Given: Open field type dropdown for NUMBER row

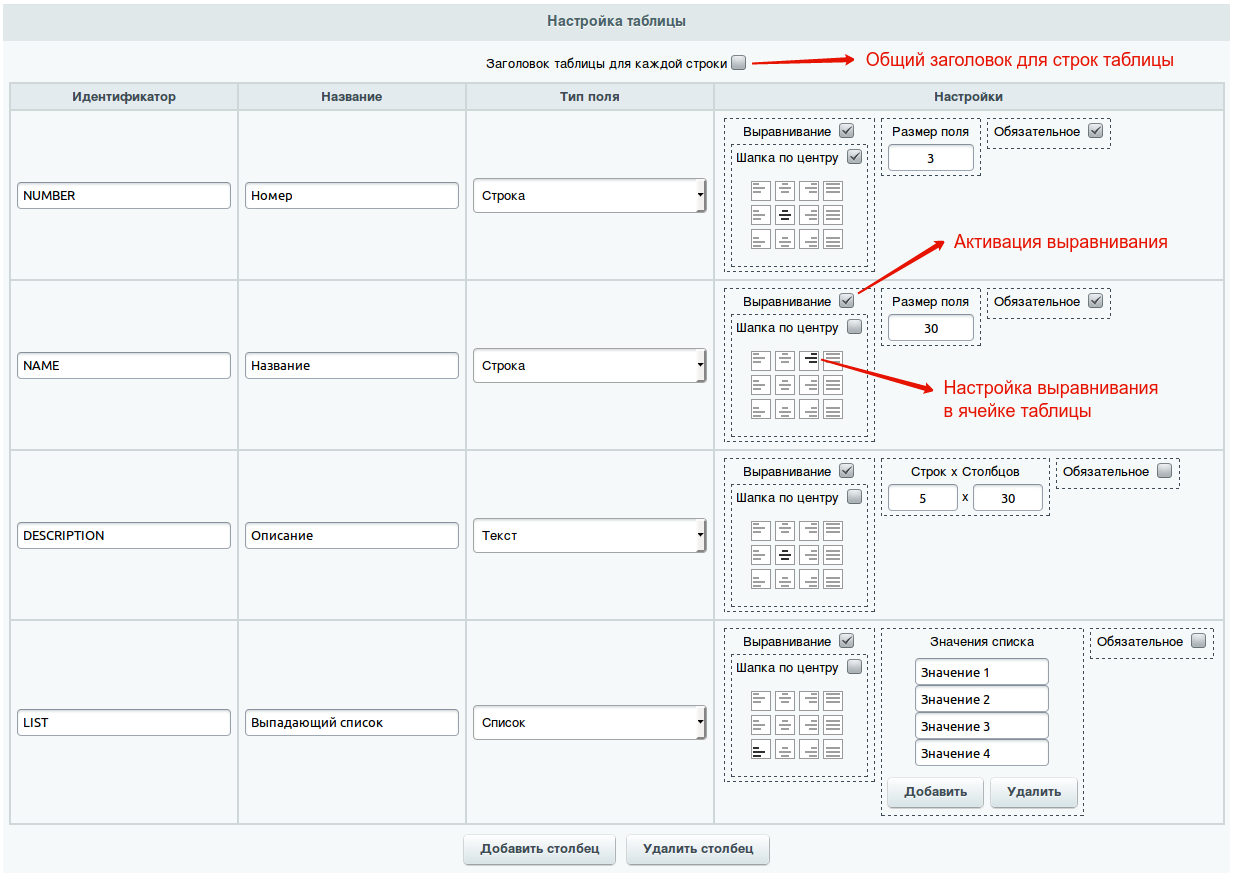Looking at the screenshot, I should [589, 196].
